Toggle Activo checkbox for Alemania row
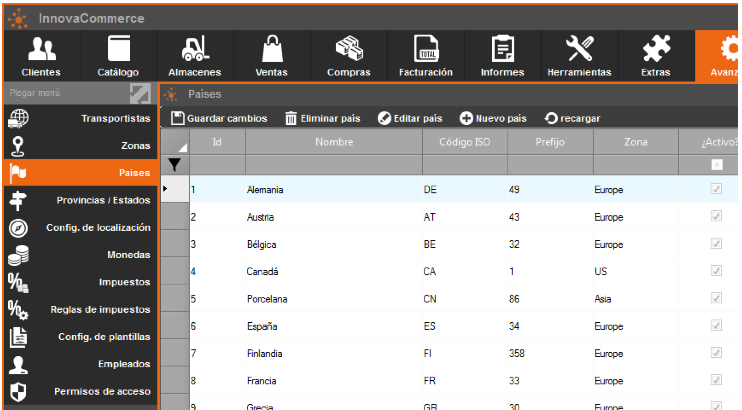This screenshot has height=410, width=742. point(715,189)
